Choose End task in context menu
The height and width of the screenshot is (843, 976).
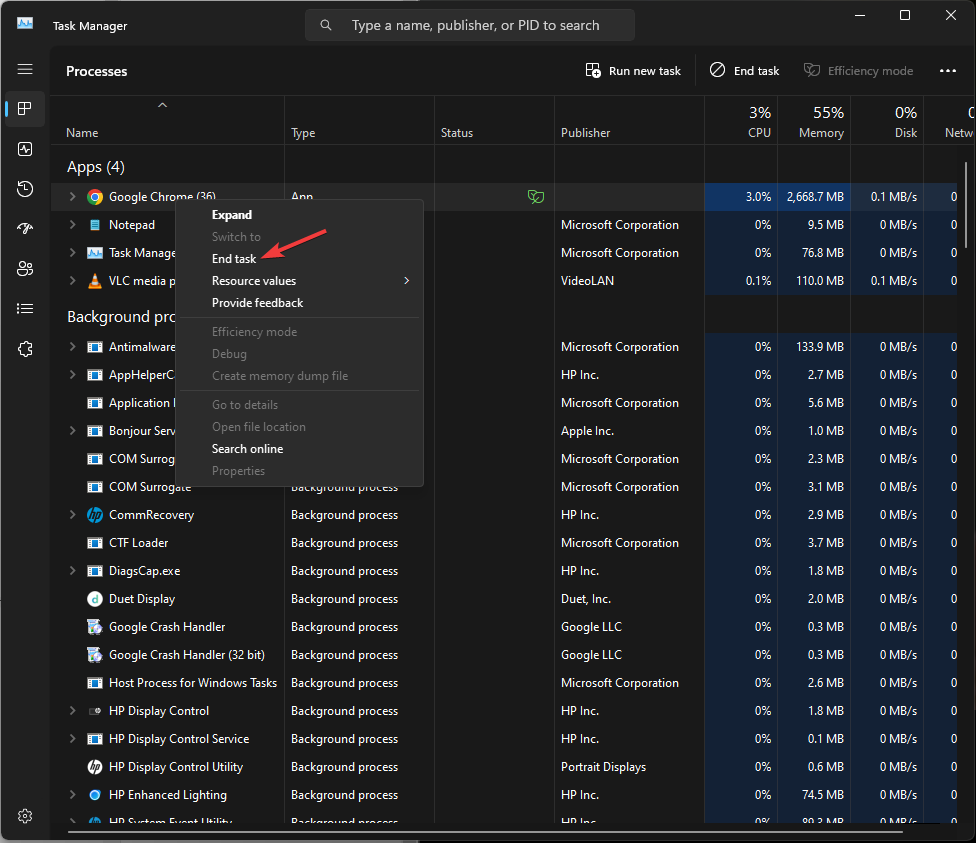[234, 259]
